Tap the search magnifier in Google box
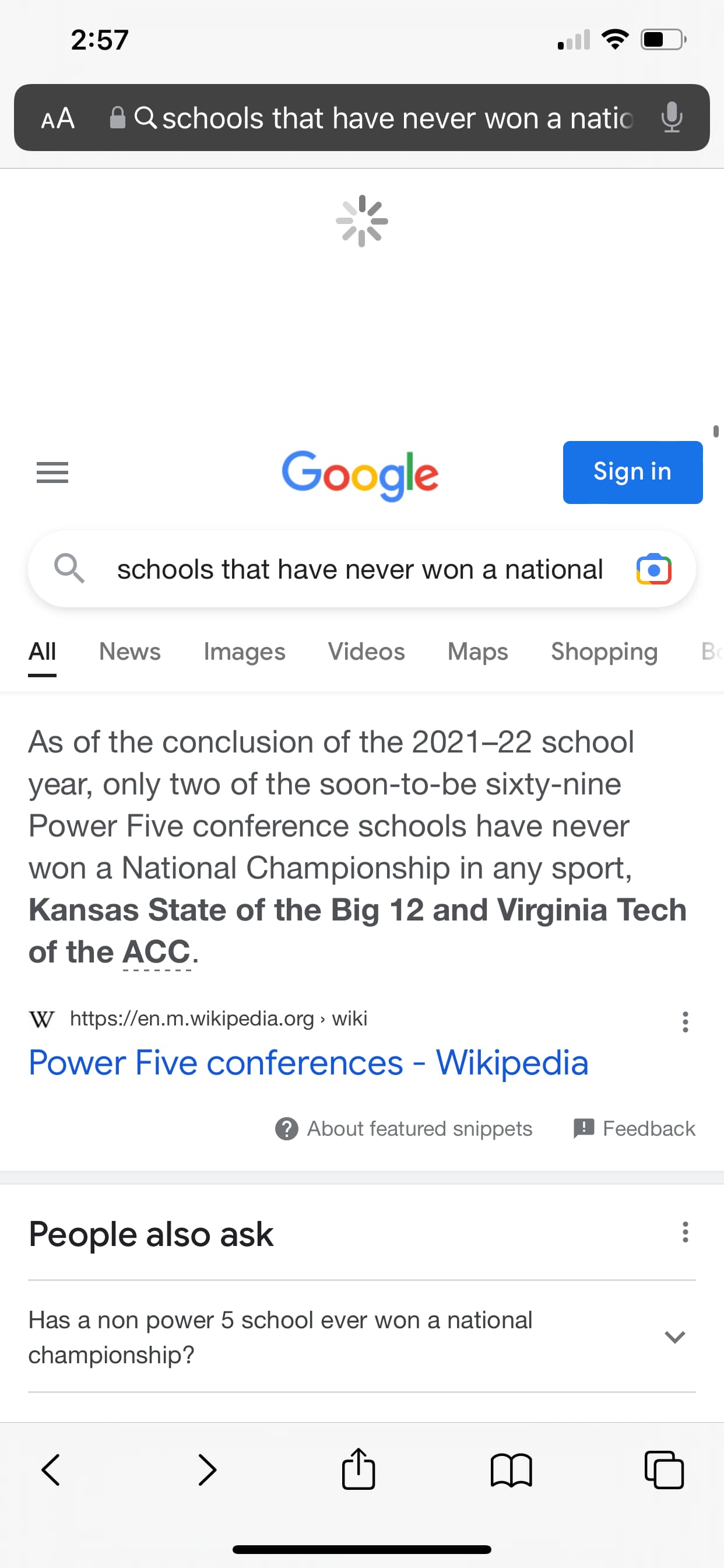724x1568 pixels. click(69, 569)
